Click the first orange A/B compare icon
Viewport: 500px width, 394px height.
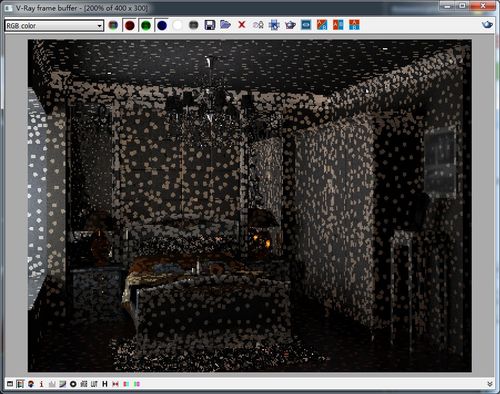[x=322, y=25]
